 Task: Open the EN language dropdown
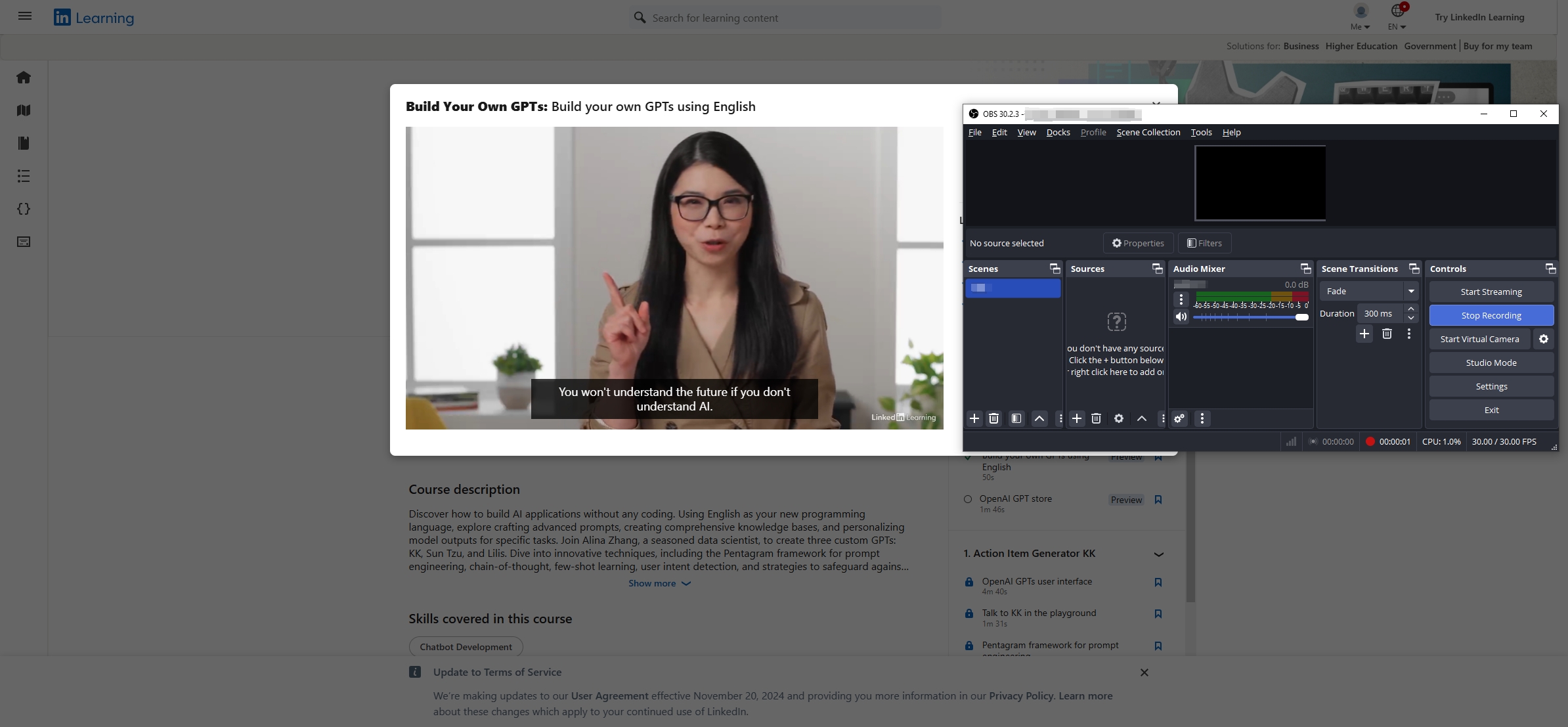point(1397,18)
